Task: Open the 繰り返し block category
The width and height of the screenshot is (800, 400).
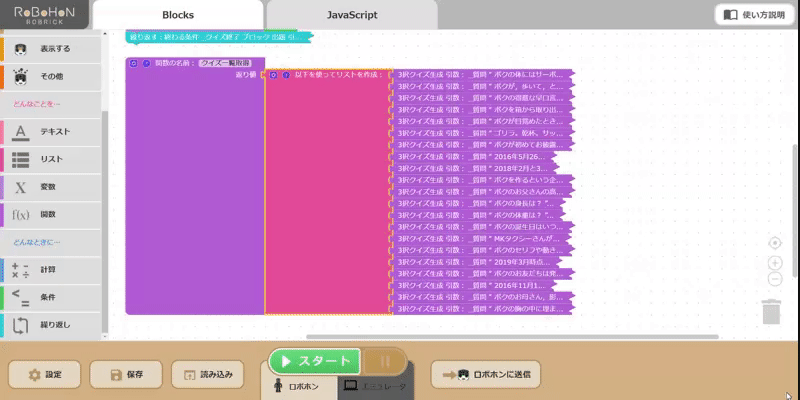Action: pos(51,324)
